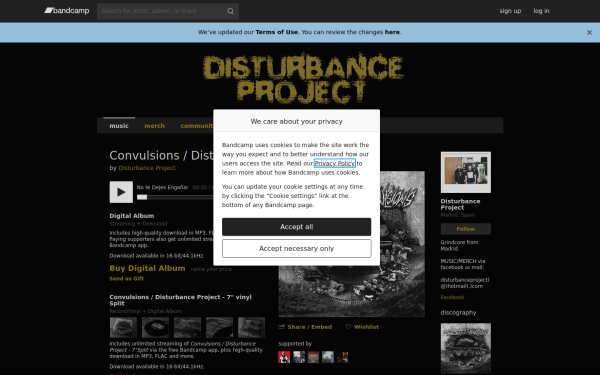This screenshot has height=375, width=600.
Task: Click the 'supported by' label
Action: click(295, 344)
